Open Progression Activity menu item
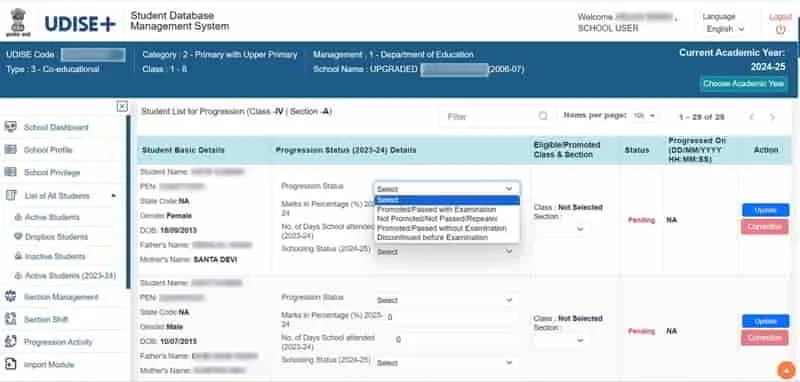The image size is (800, 382). (58, 342)
